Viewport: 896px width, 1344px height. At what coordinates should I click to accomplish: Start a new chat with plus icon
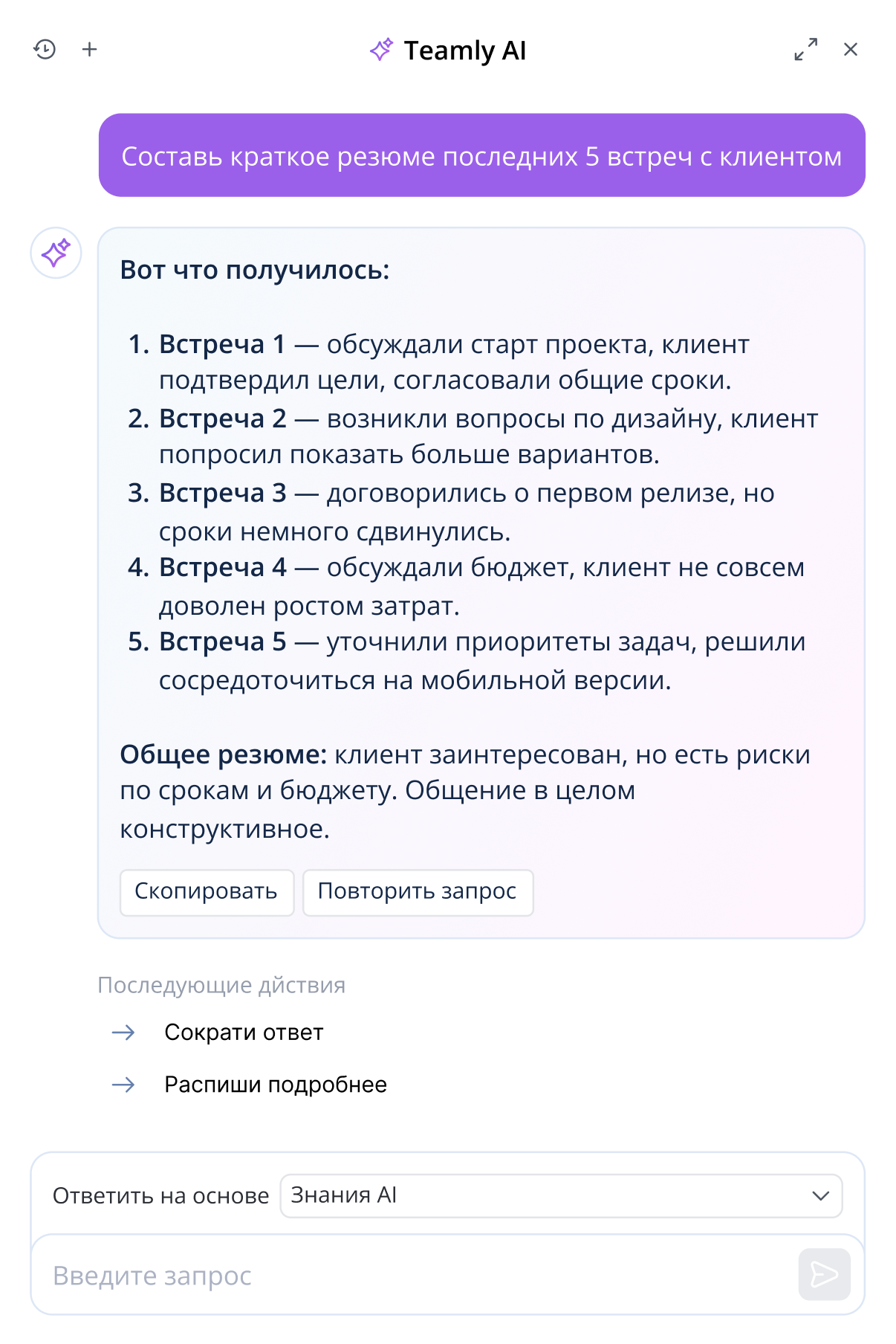pyautogui.click(x=90, y=49)
